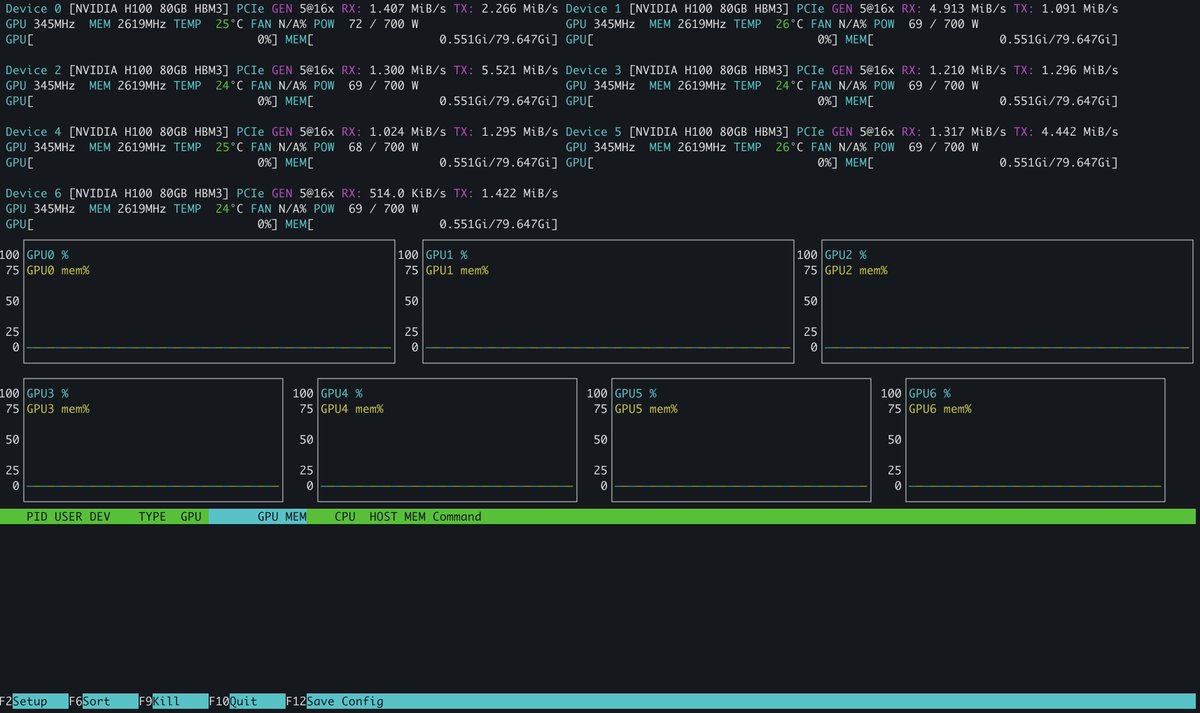This screenshot has height=713, width=1200.
Task: Click Device 4 power '68 / 700 W'
Action: pos(383,148)
